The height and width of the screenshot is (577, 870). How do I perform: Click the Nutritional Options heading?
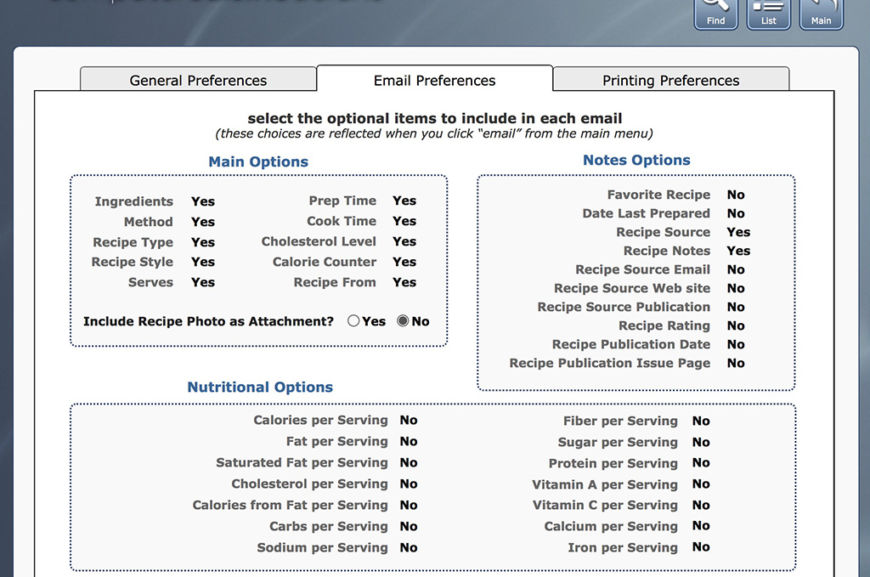point(260,387)
